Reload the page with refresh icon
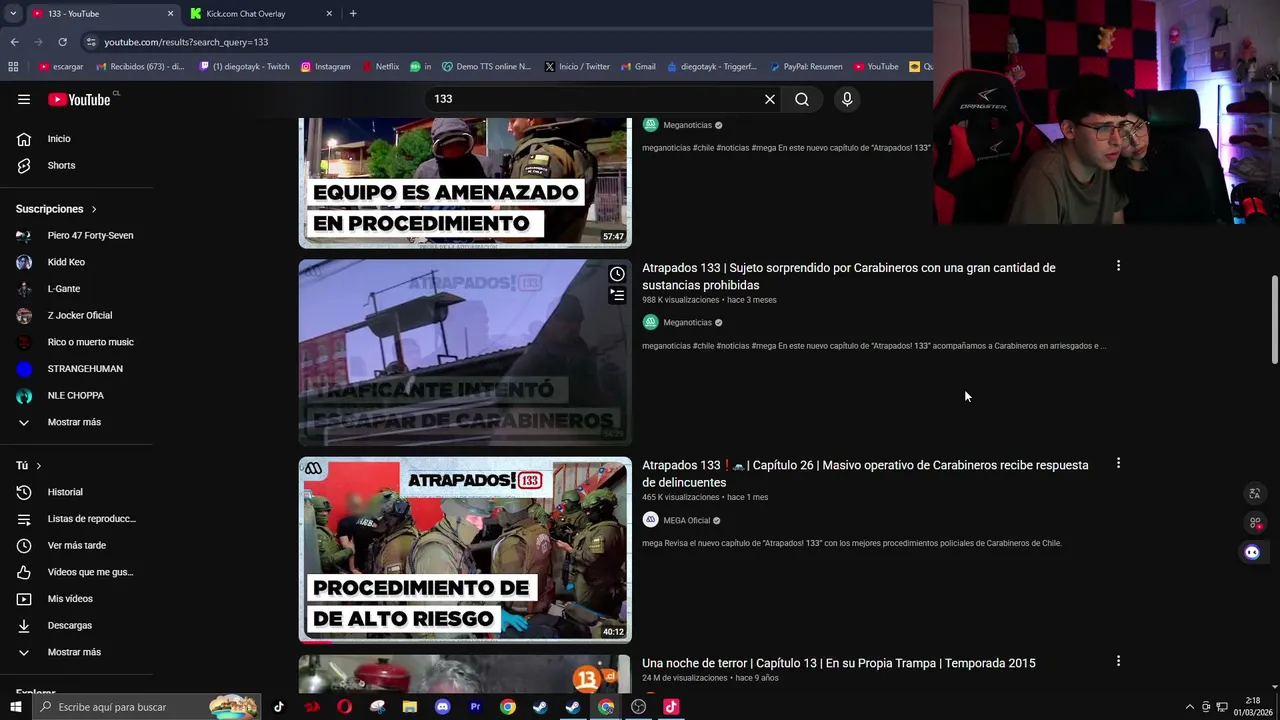The width and height of the screenshot is (1280, 720). (62, 42)
